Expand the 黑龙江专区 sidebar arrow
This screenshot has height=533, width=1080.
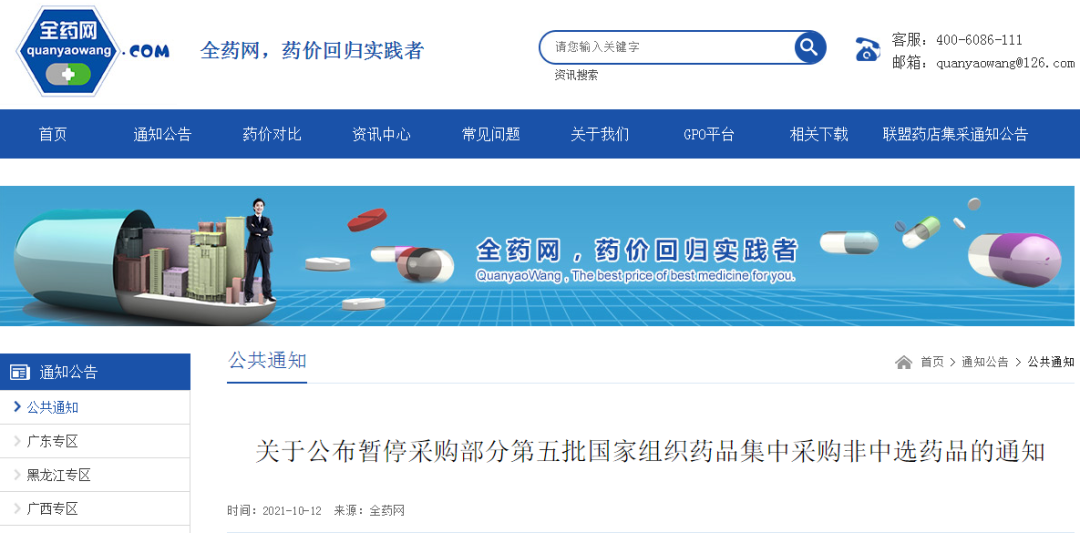point(17,475)
